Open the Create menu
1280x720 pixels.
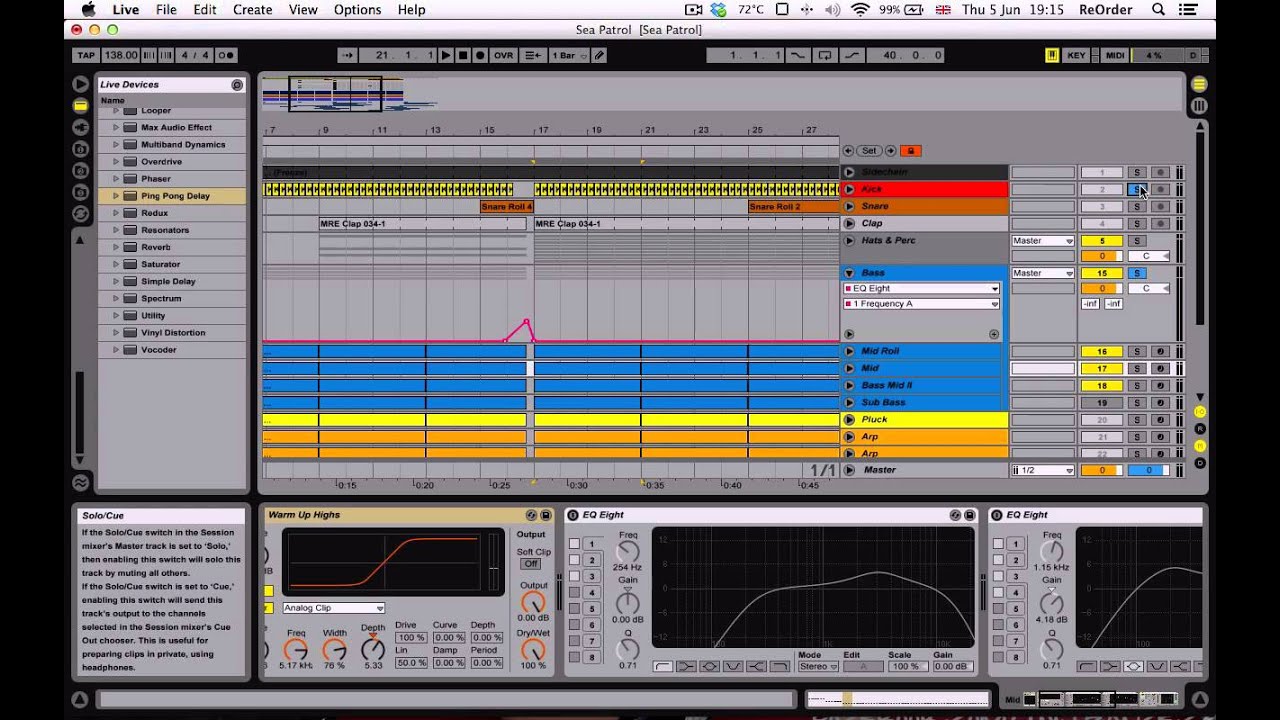point(252,10)
